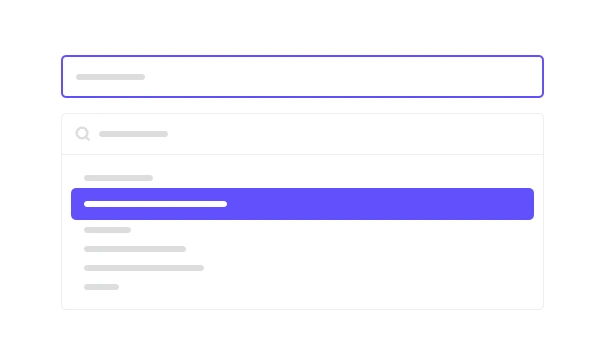Click empty right side of the top select field
Viewport: 604px width, 364px height.
[347, 76]
